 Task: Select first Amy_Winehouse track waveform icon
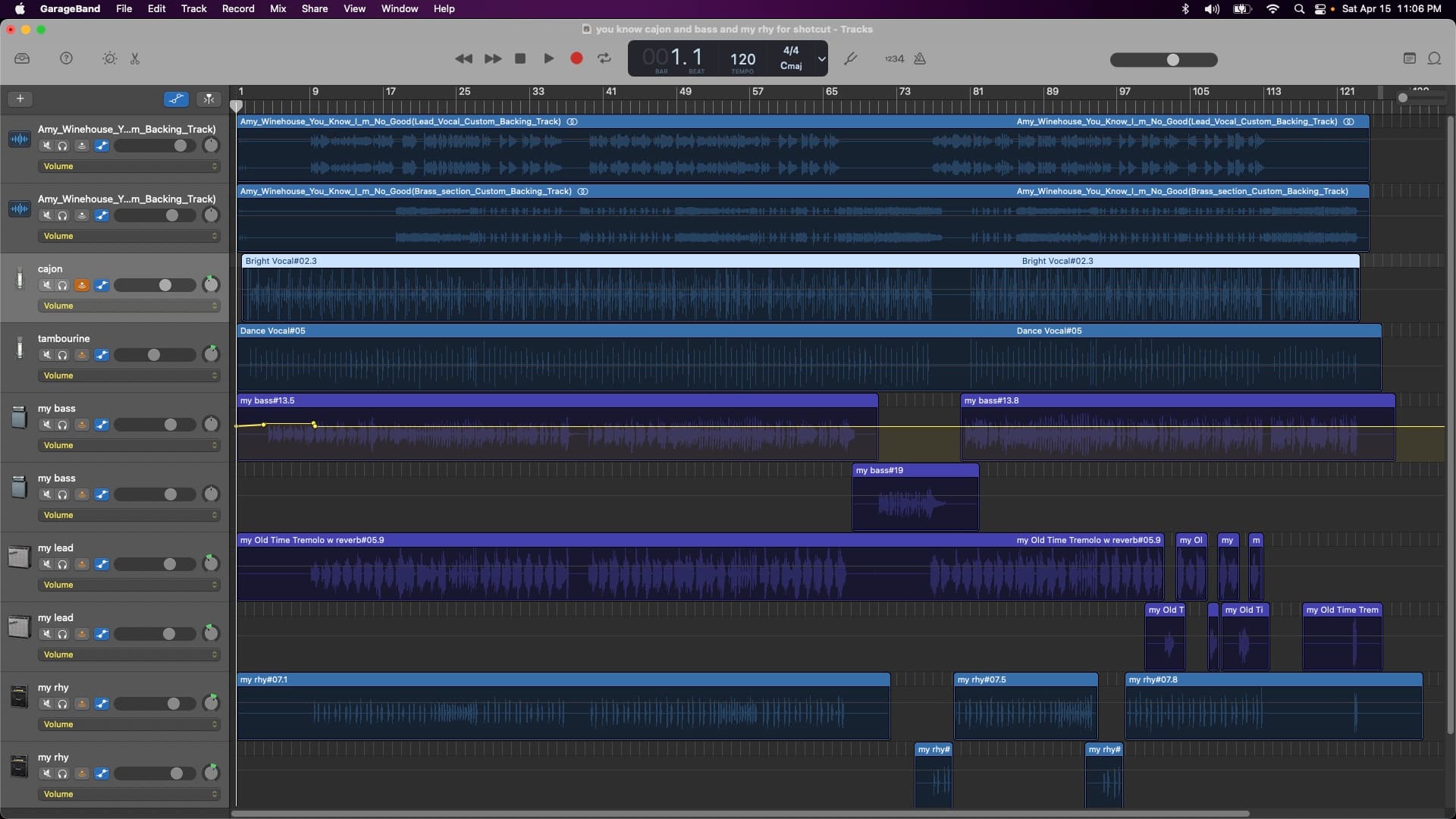pyautogui.click(x=19, y=140)
